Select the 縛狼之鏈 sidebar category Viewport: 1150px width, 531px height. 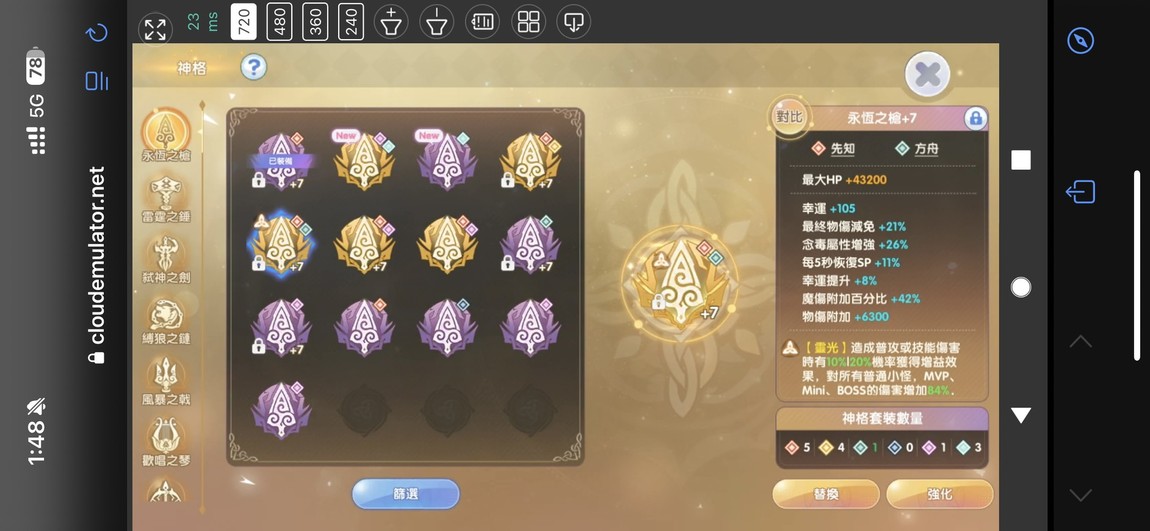click(x=166, y=320)
